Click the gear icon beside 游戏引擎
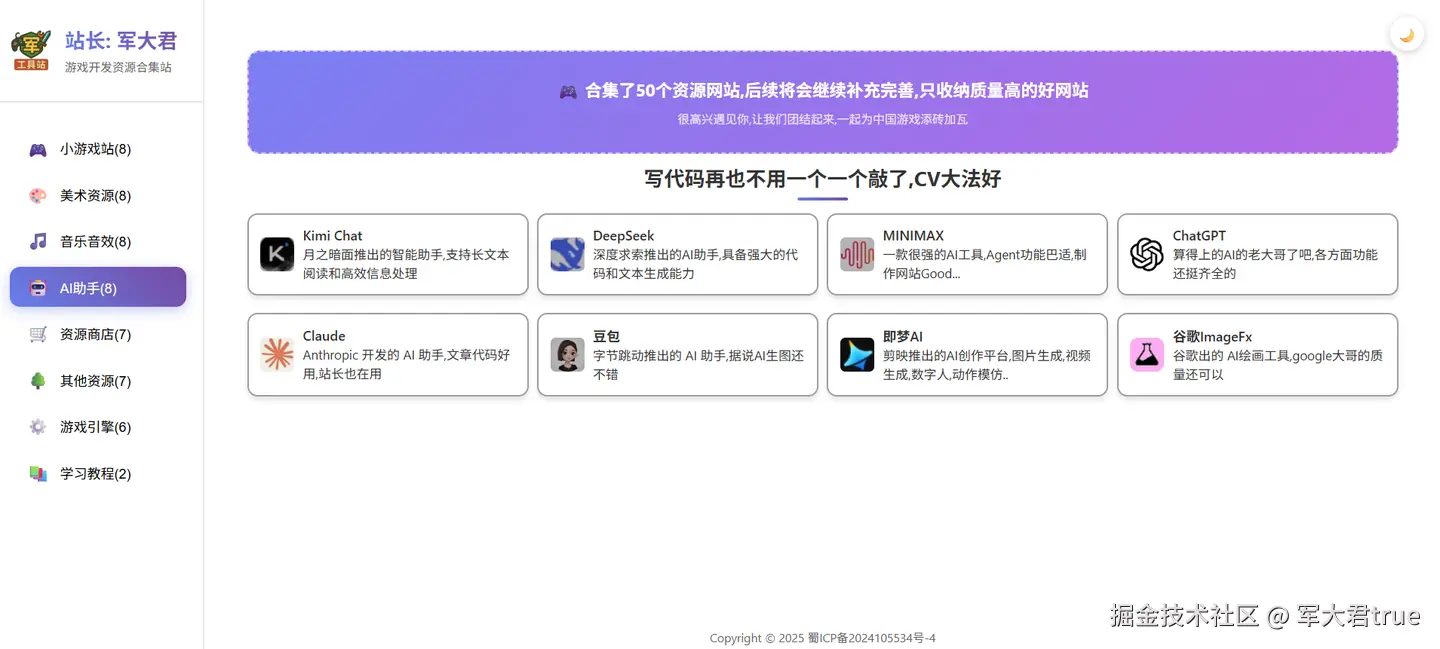 (38, 427)
